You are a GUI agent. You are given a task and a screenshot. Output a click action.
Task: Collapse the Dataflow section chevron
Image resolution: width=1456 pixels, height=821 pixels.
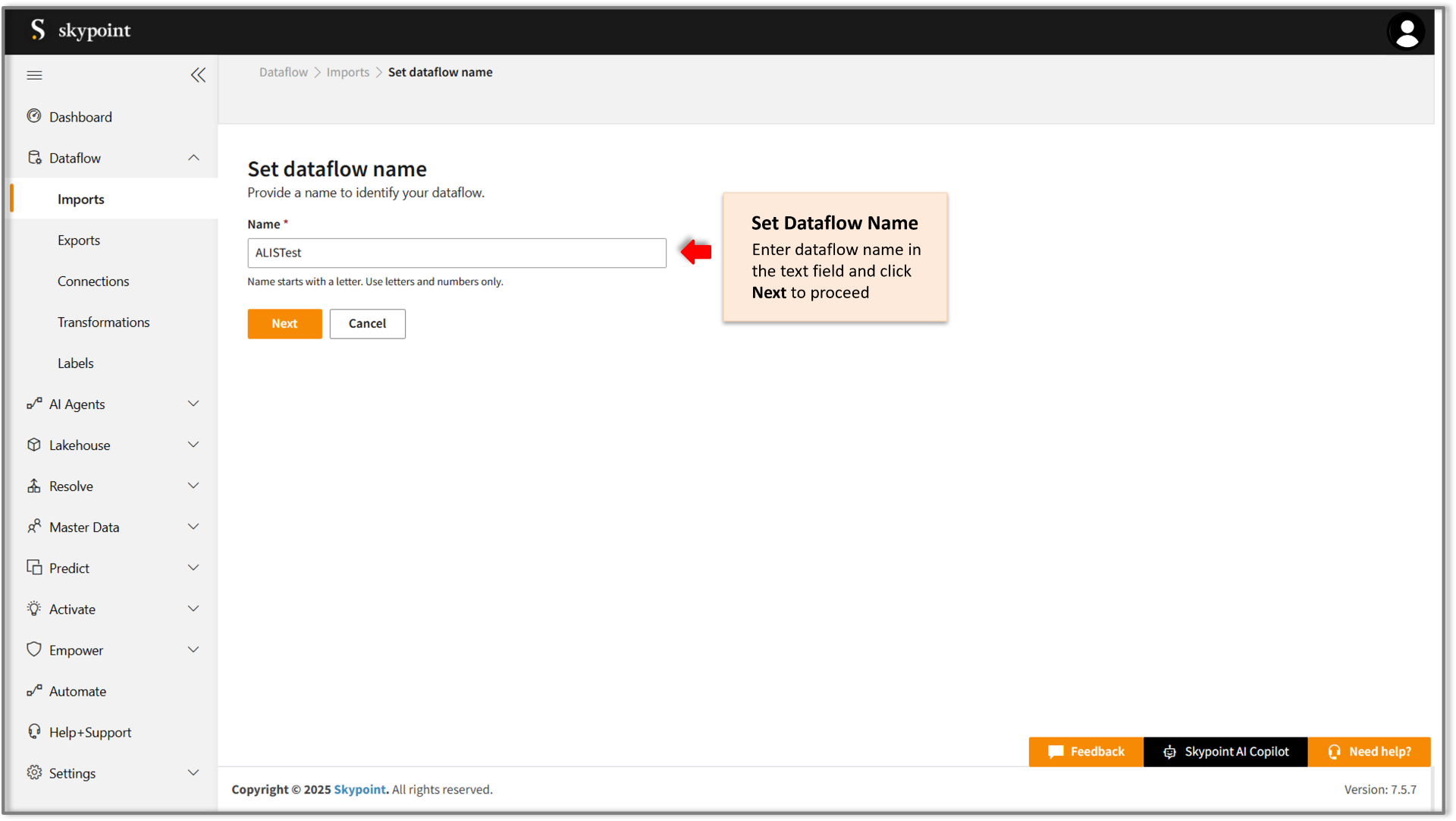pos(194,157)
